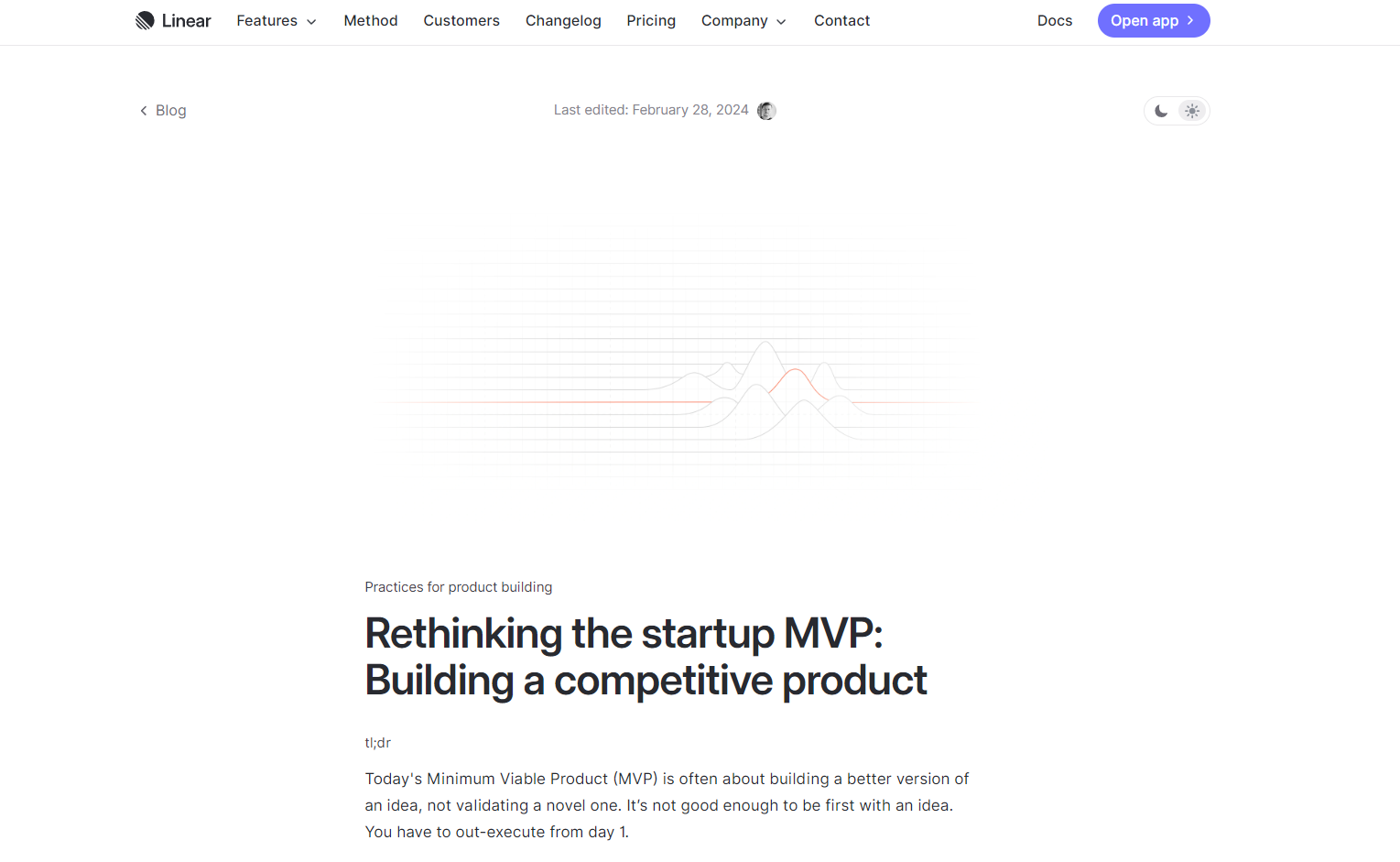Click the Docs navigation link
The image size is (1400, 862).
coord(1054,20)
